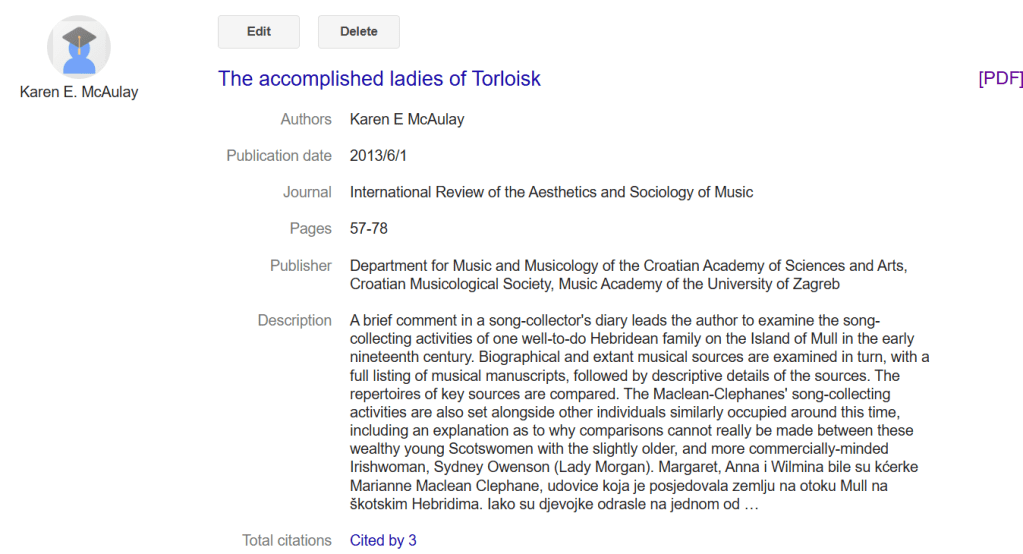Click the 'Description' field label
1023x554 pixels.
[294, 321]
